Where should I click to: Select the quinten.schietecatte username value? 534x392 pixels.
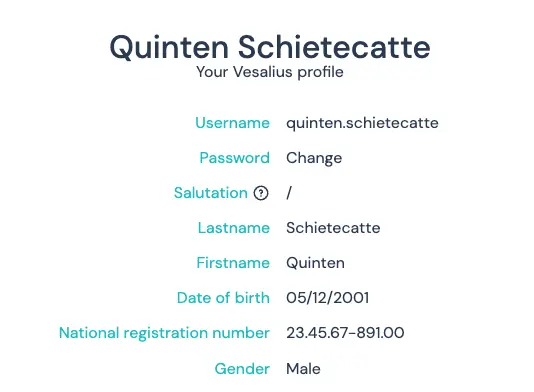coord(362,123)
